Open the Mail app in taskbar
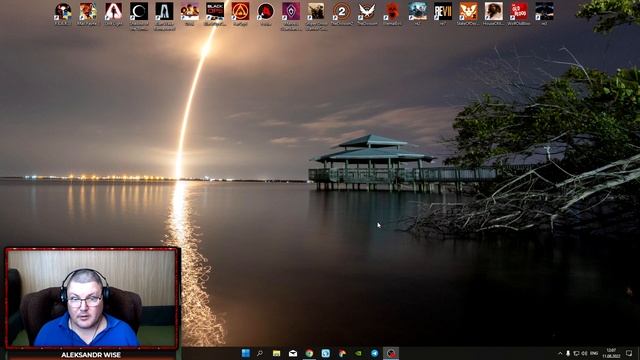Viewport: 640px width, 360px height. pyautogui.click(x=293, y=353)
